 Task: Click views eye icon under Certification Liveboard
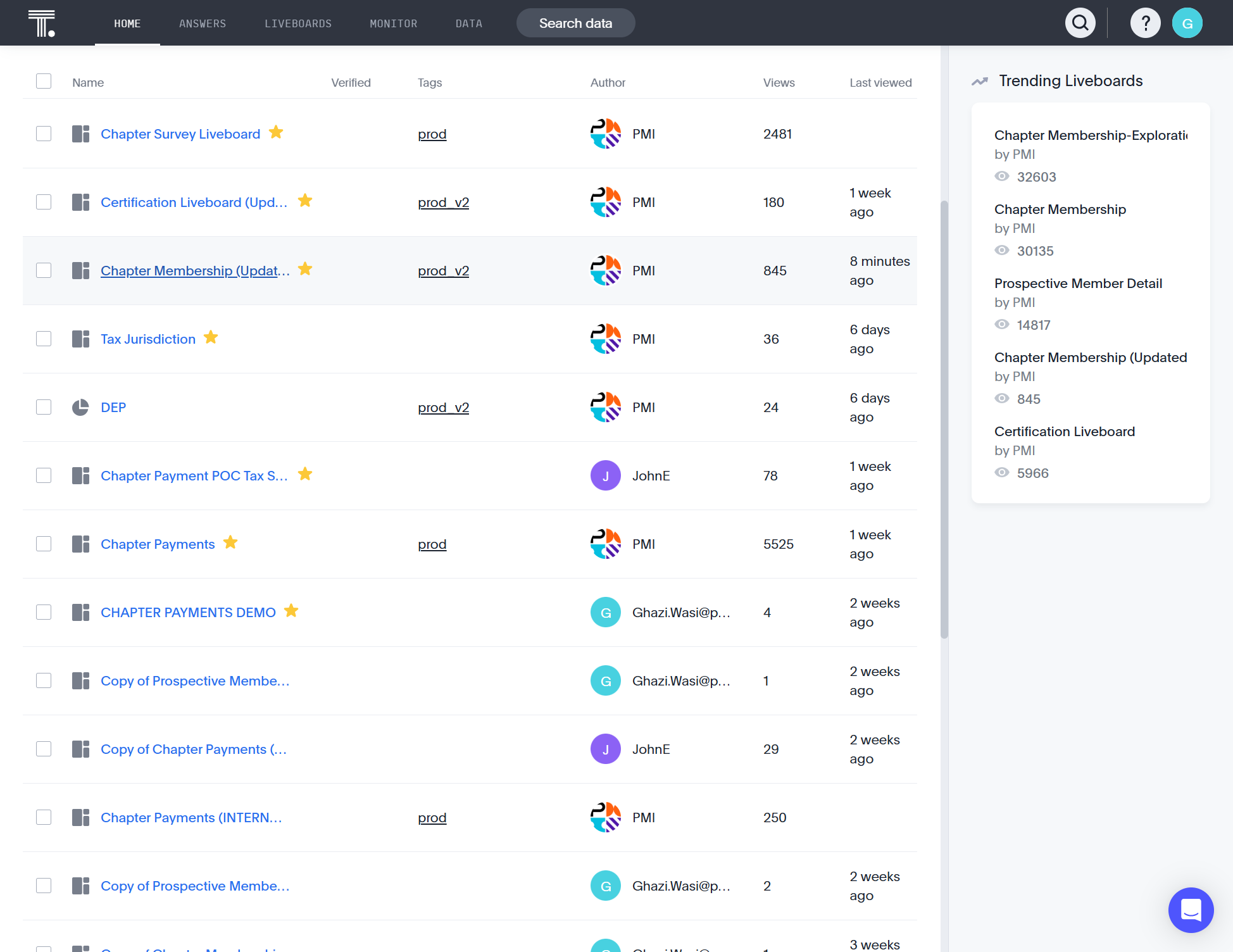[x=1002, y=472]
